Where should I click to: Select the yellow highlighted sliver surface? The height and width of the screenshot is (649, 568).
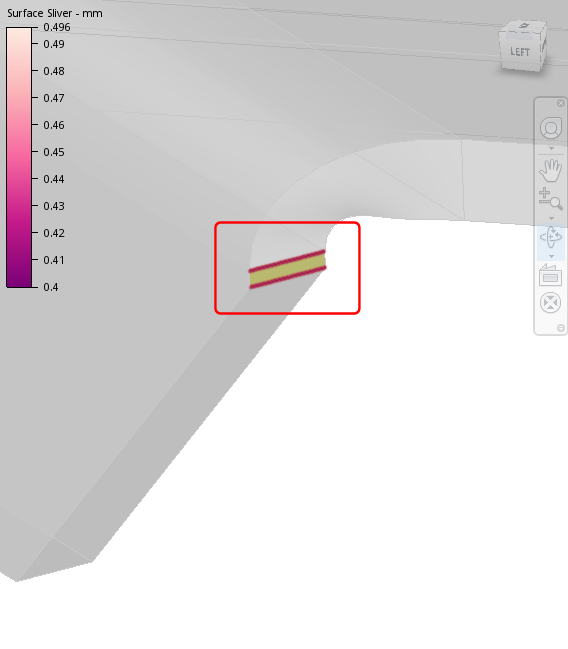[x=288, y=269]
